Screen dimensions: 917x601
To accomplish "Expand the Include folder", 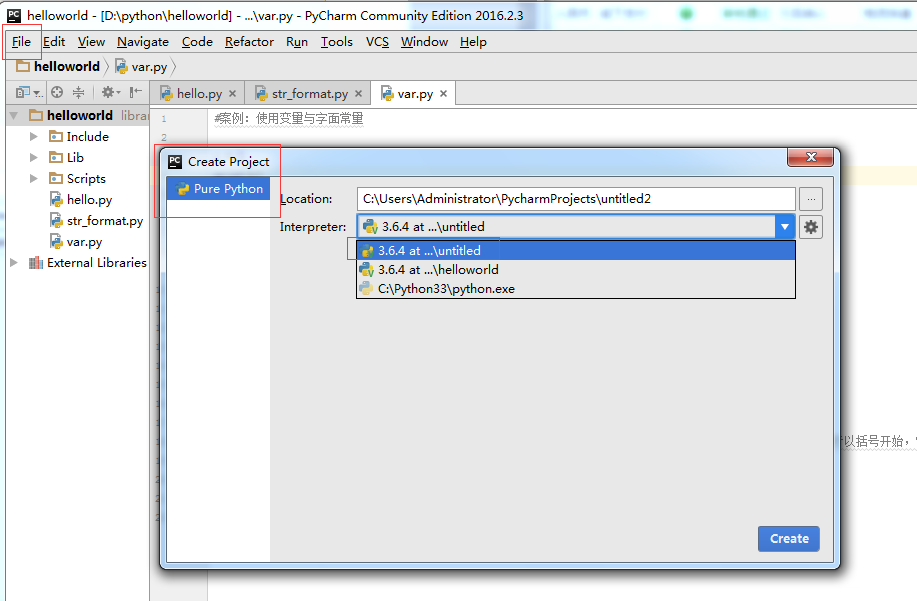I will click(34, 137).
